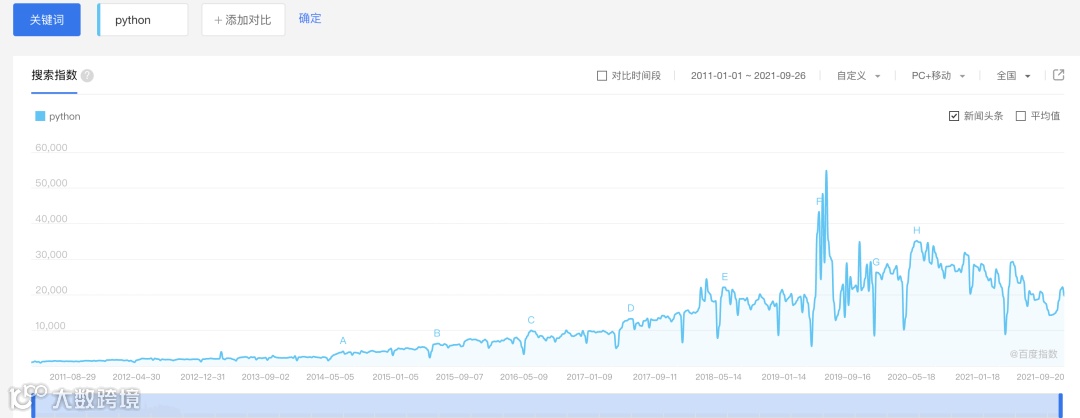Click the 10,000 y-axis label
Screen dimensions: 1080x418
49,326
